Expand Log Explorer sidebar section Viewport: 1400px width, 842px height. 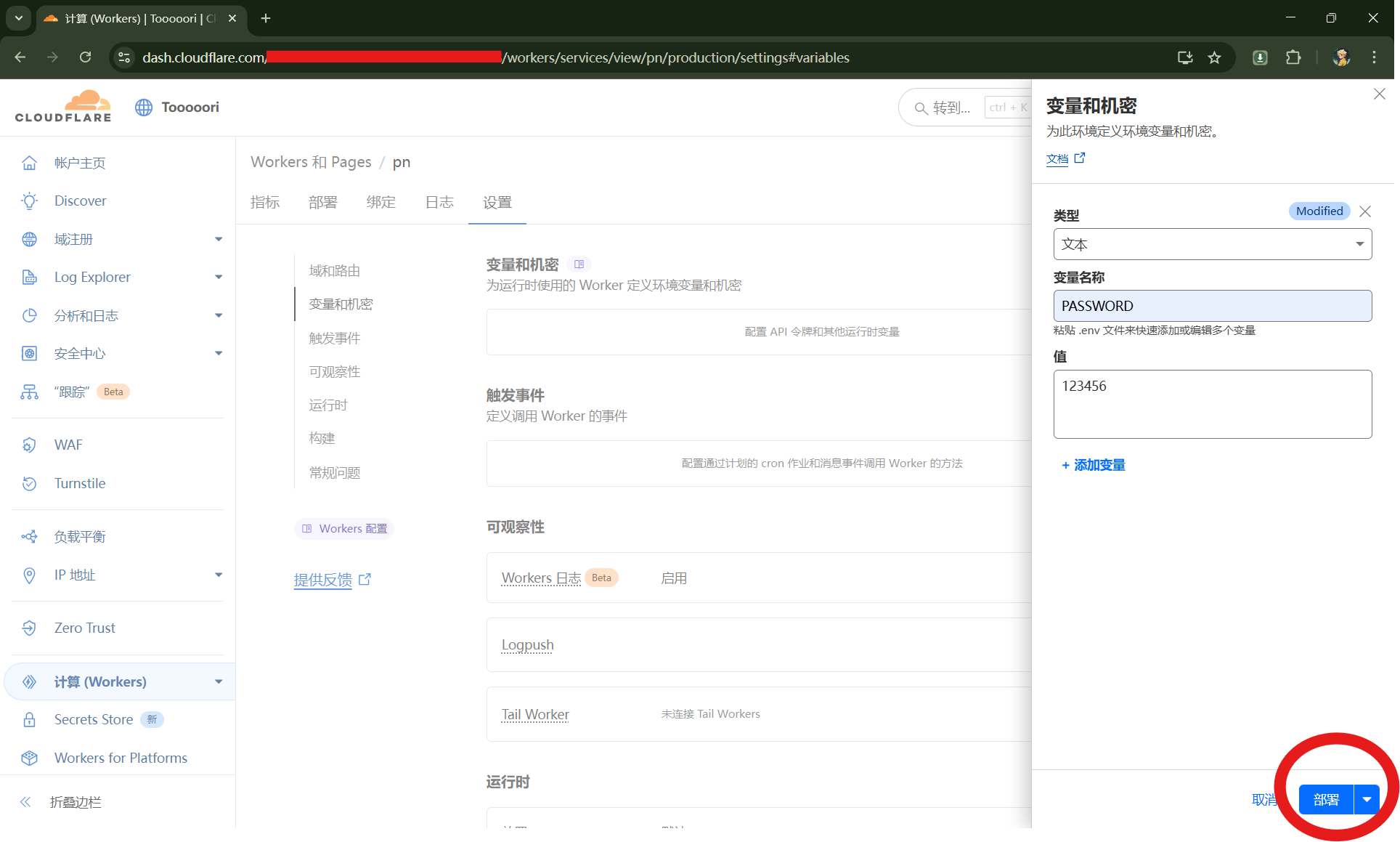pos(218,277)
